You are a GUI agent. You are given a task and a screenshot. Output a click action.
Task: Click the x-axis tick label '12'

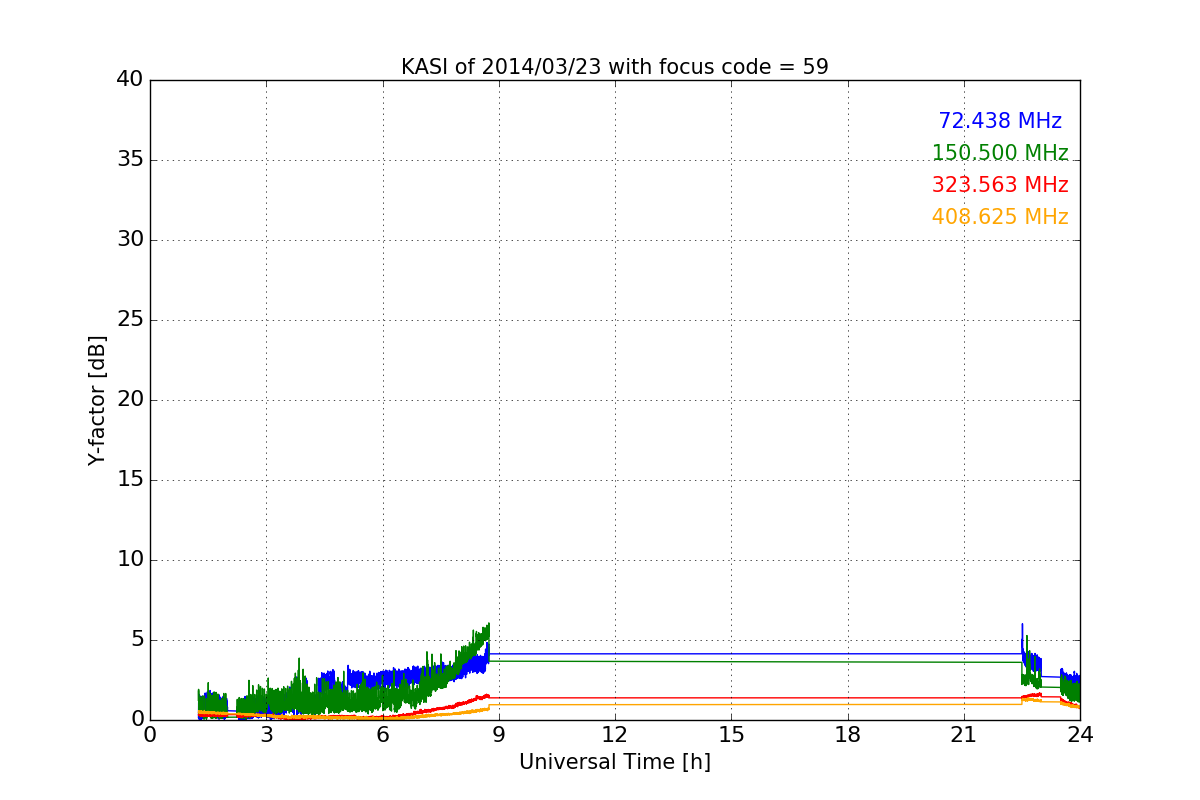click(x=615, y=735)
